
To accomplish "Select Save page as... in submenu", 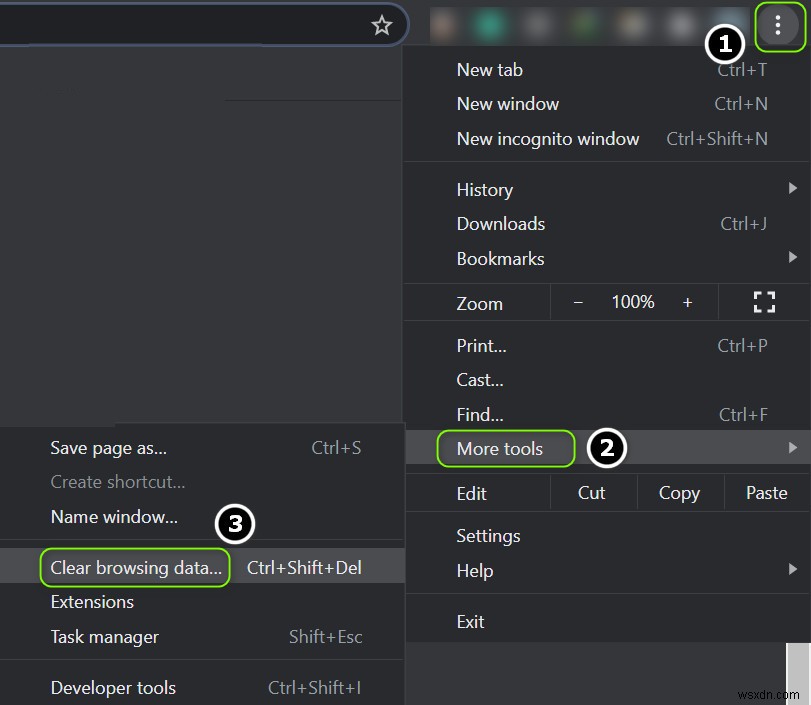I will (x=202, y=447).
